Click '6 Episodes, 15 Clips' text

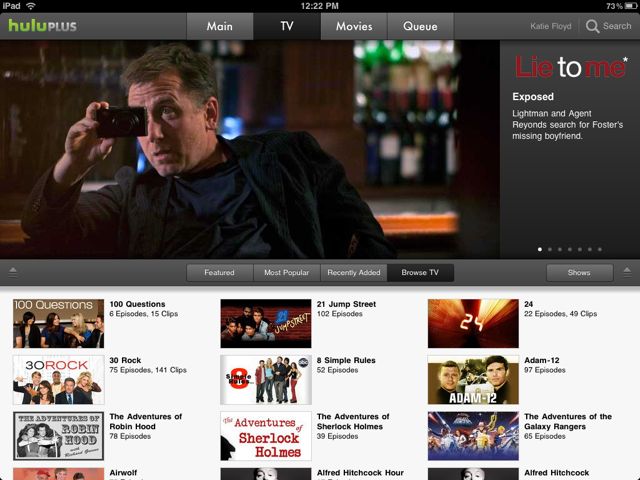[x=144, y=314]
